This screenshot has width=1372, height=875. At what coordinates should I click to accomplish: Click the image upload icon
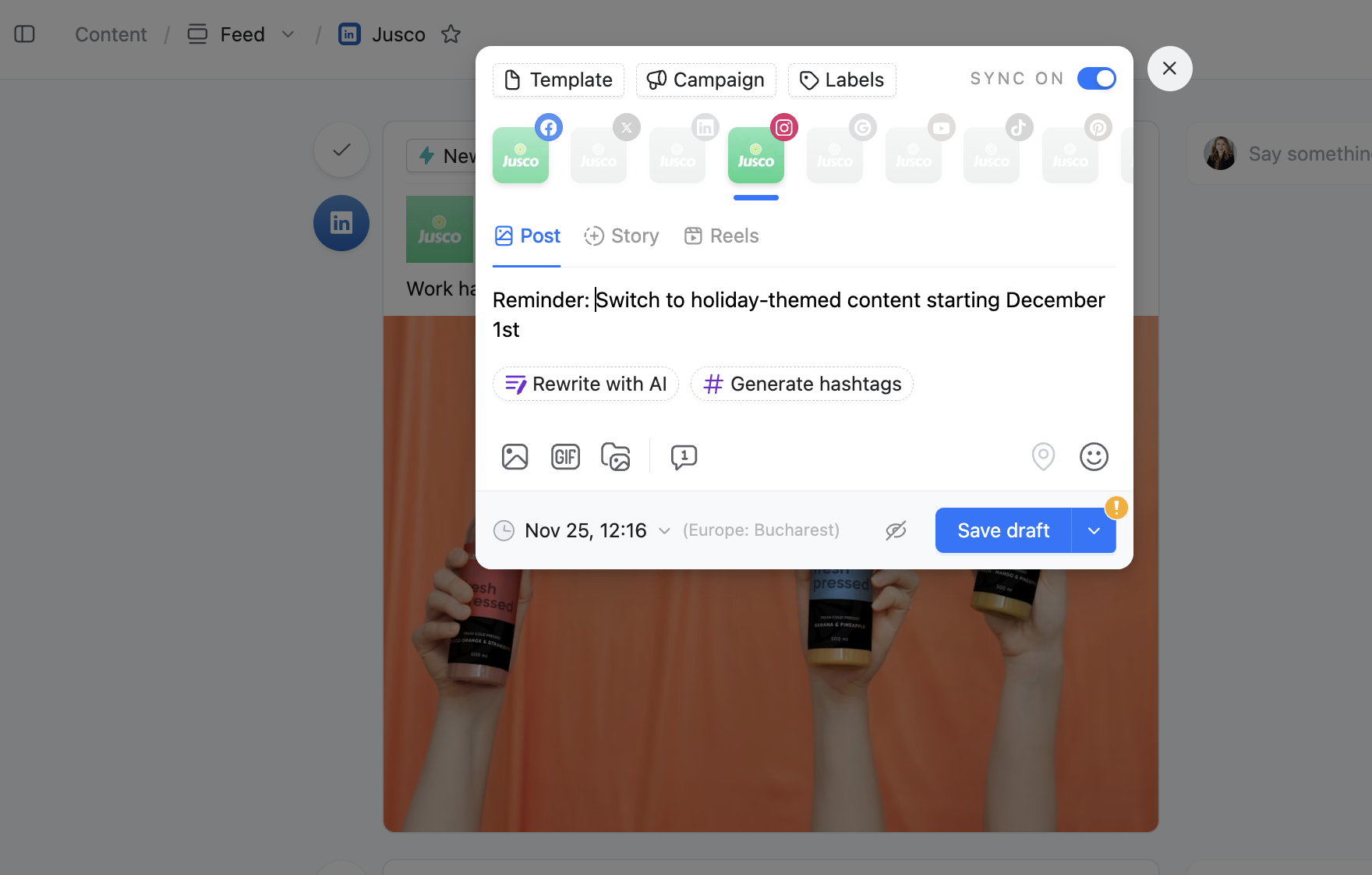pos(514,456)
